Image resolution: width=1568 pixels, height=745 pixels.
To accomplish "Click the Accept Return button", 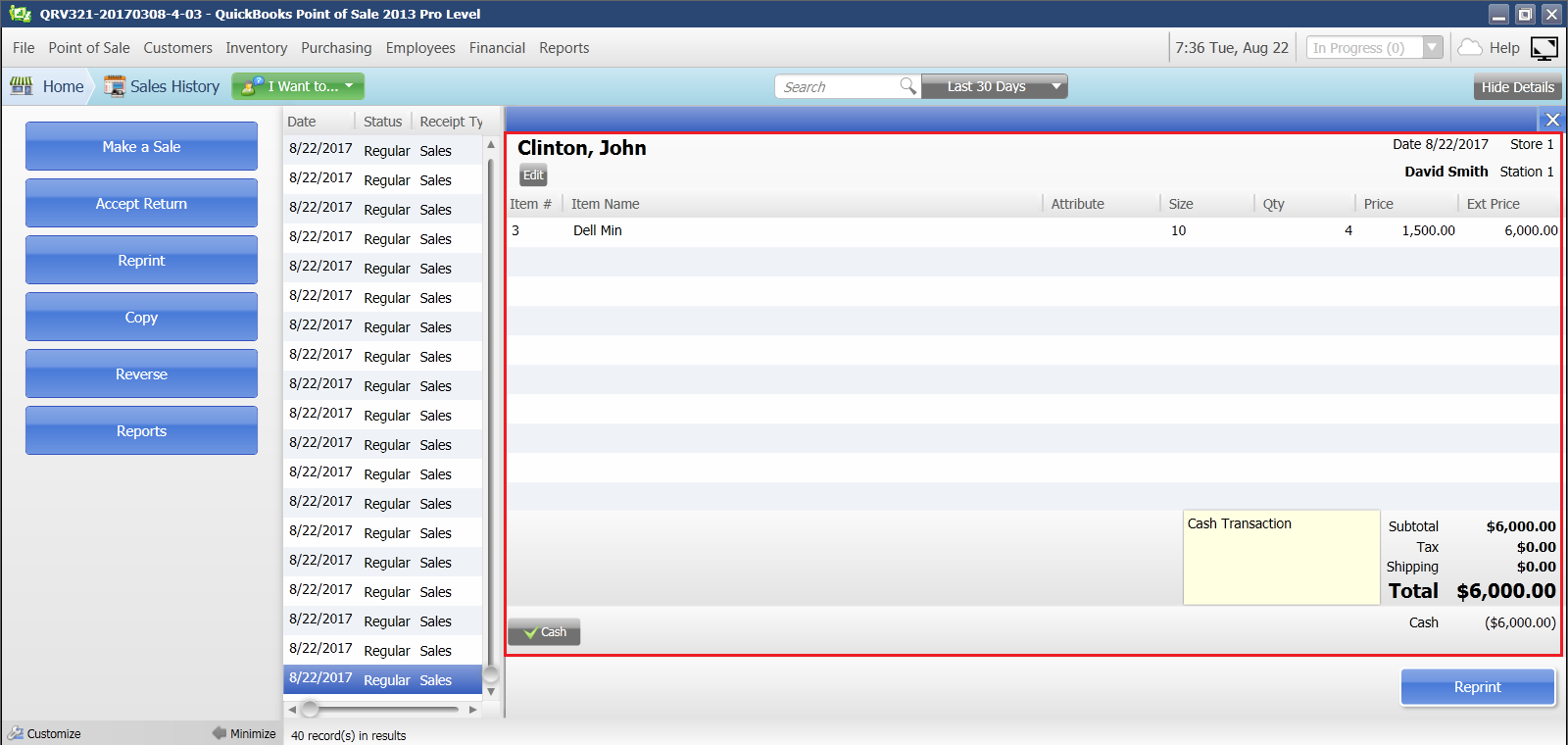I will click(141, 203).
